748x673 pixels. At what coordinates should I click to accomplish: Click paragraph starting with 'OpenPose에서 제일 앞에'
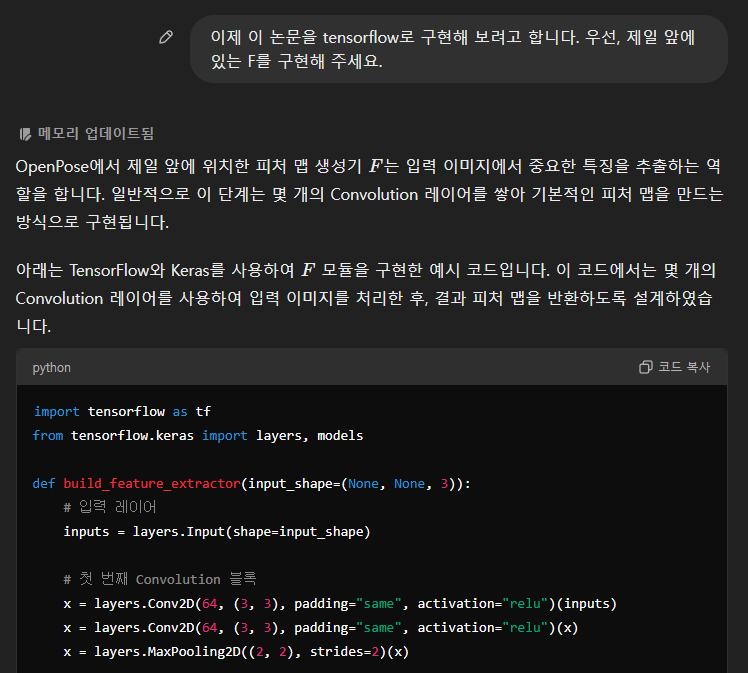pyautogui.click(x=370, y=194)
